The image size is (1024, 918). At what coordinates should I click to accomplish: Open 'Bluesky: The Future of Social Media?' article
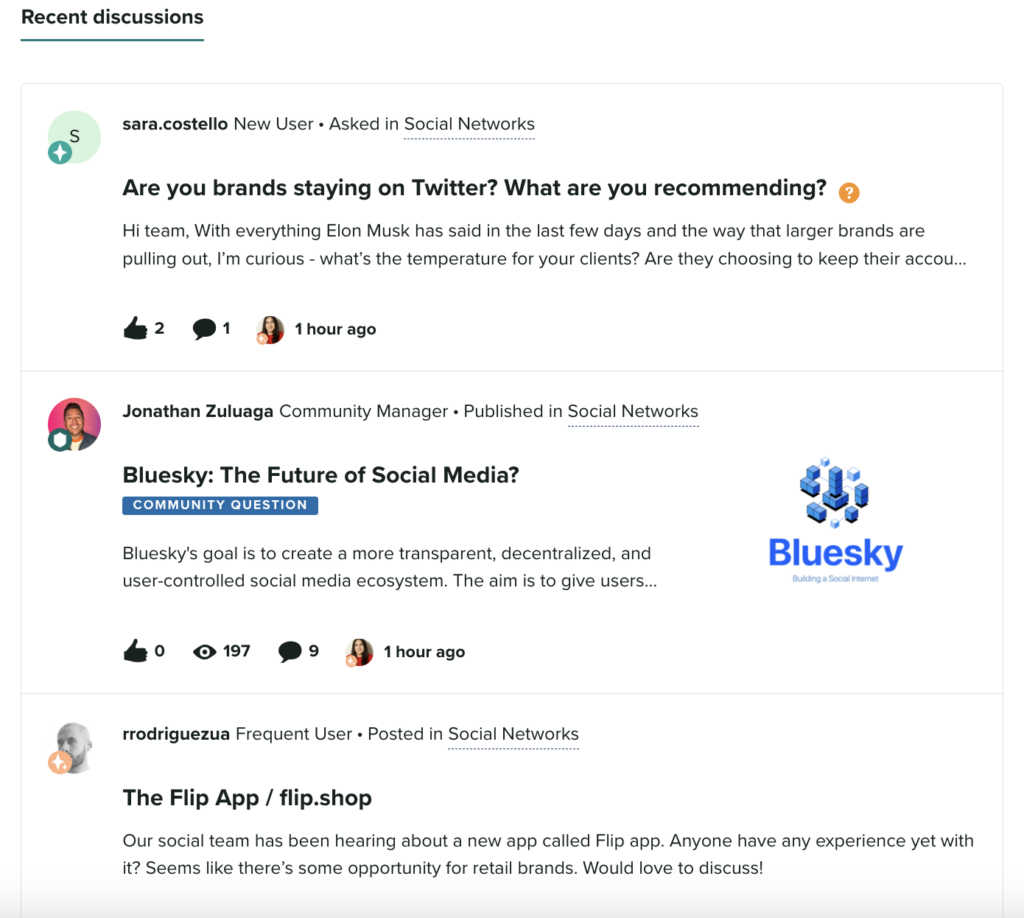pyautogui.click(x=321, y=475)
